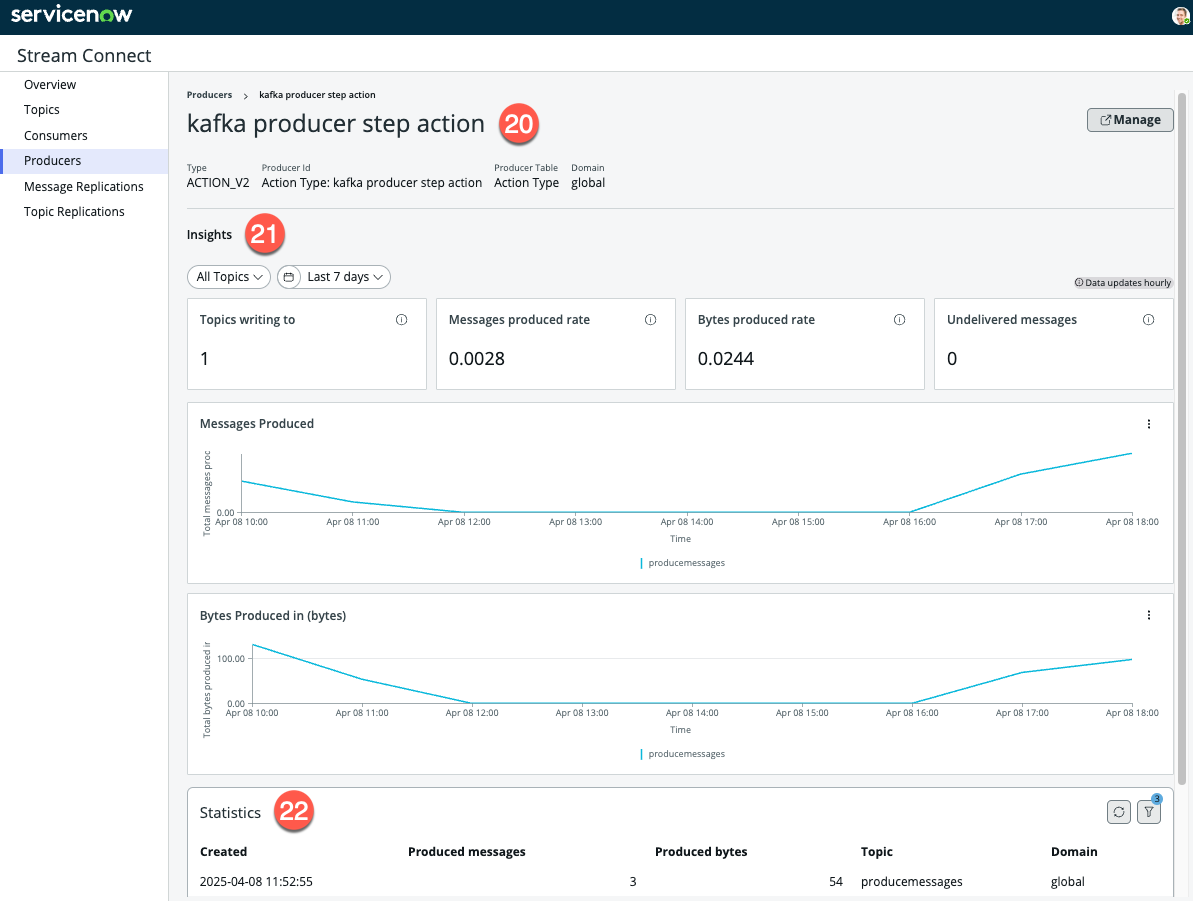
Task: Open Statistics filter panel
Action: [1149, 812]
